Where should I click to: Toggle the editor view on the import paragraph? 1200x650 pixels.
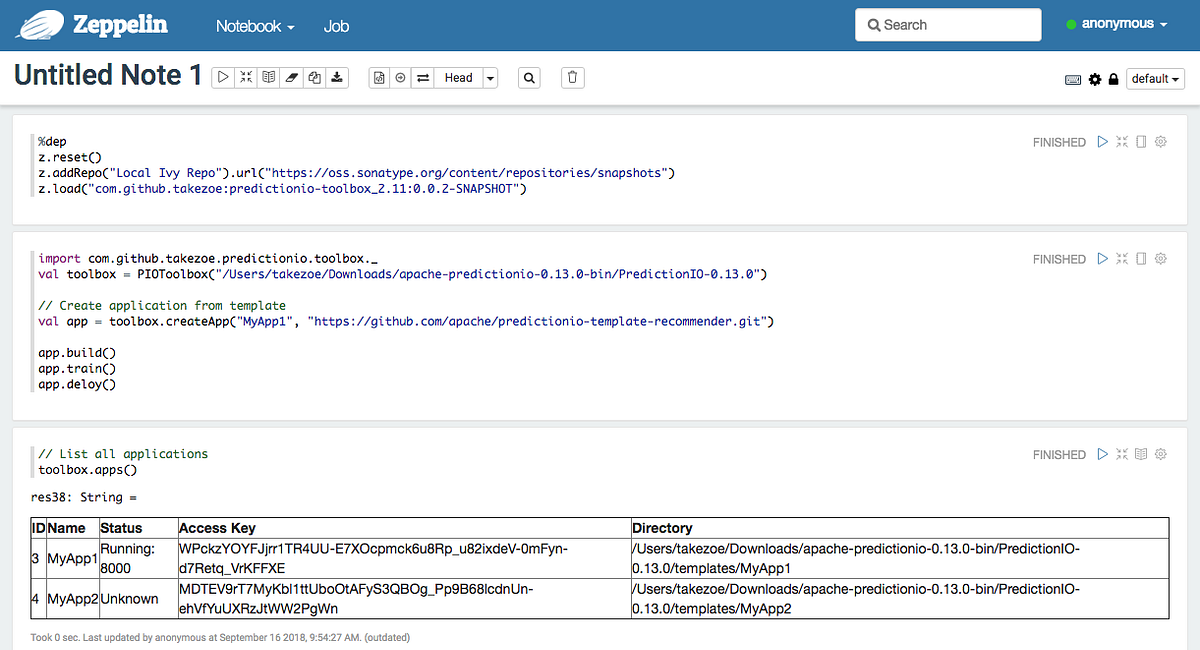click(x=1141, y=258)
